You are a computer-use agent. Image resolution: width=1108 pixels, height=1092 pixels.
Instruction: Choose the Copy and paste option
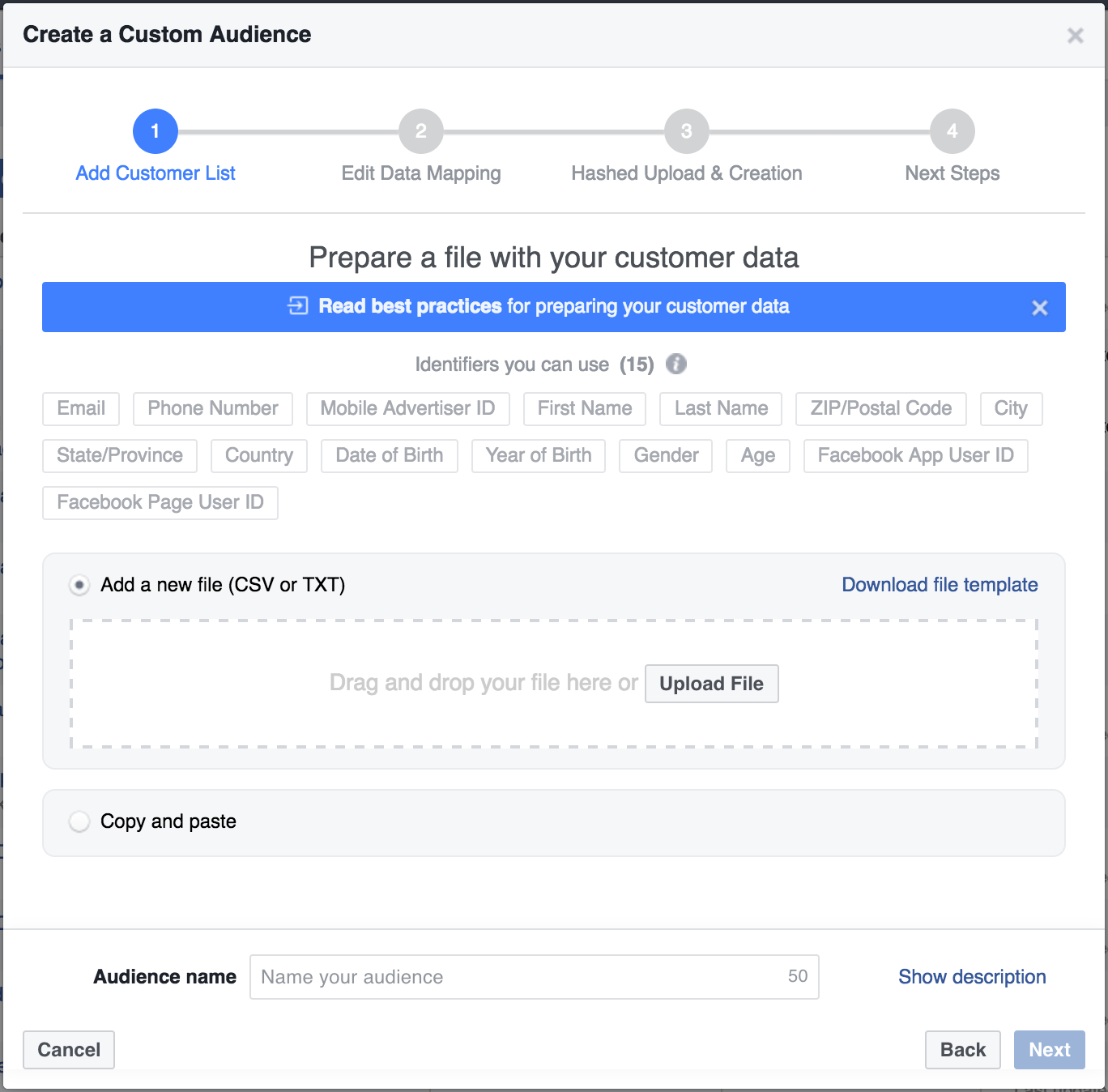tap(79, 821)
